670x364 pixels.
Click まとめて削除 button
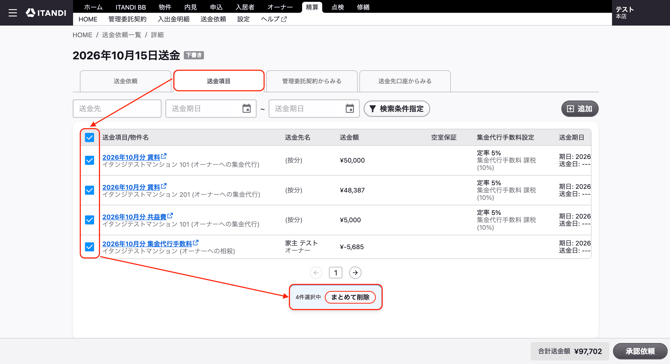(x=350, y=297)
